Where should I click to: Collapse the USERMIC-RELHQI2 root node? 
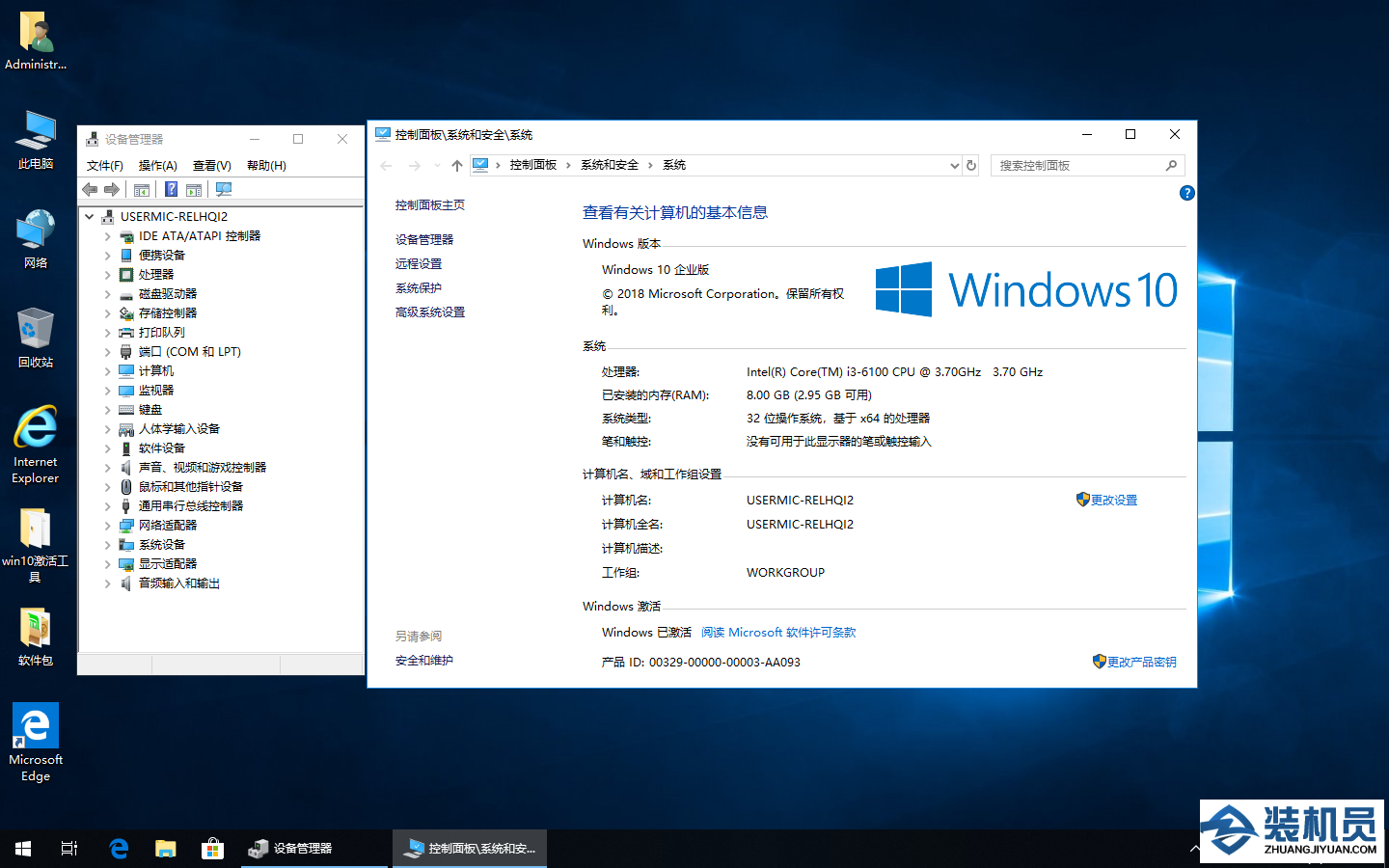[x=90, y=217]
